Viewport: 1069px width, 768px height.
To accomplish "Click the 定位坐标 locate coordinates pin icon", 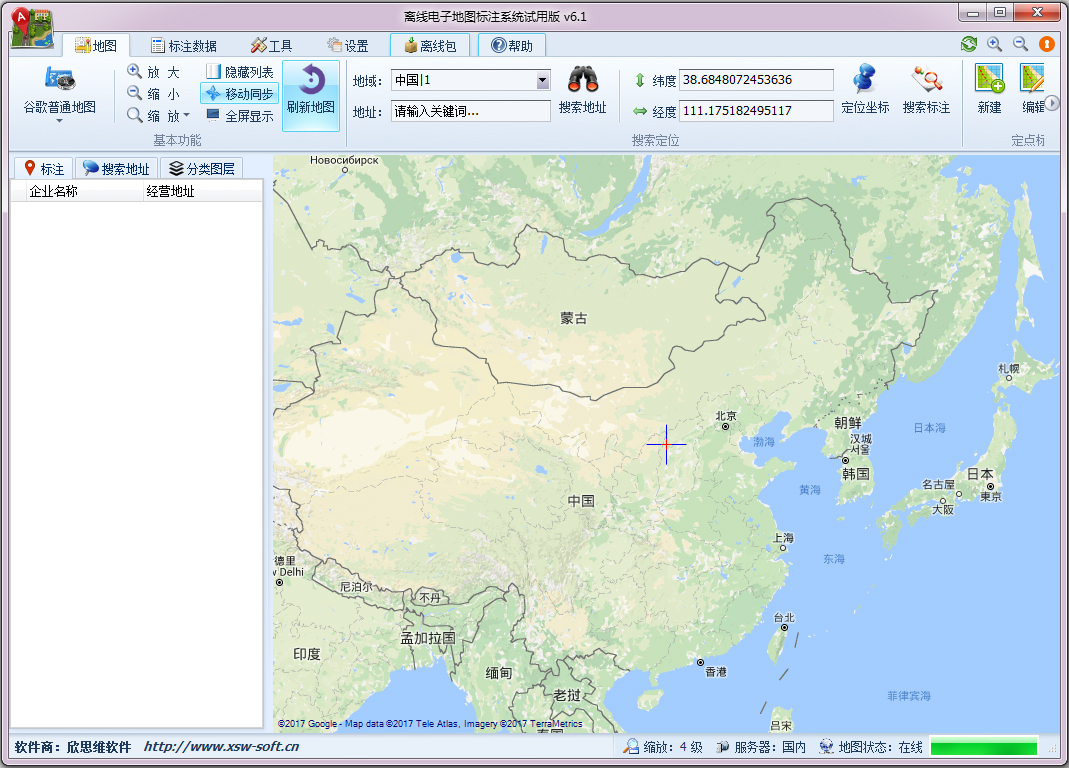I will (866, 80).
